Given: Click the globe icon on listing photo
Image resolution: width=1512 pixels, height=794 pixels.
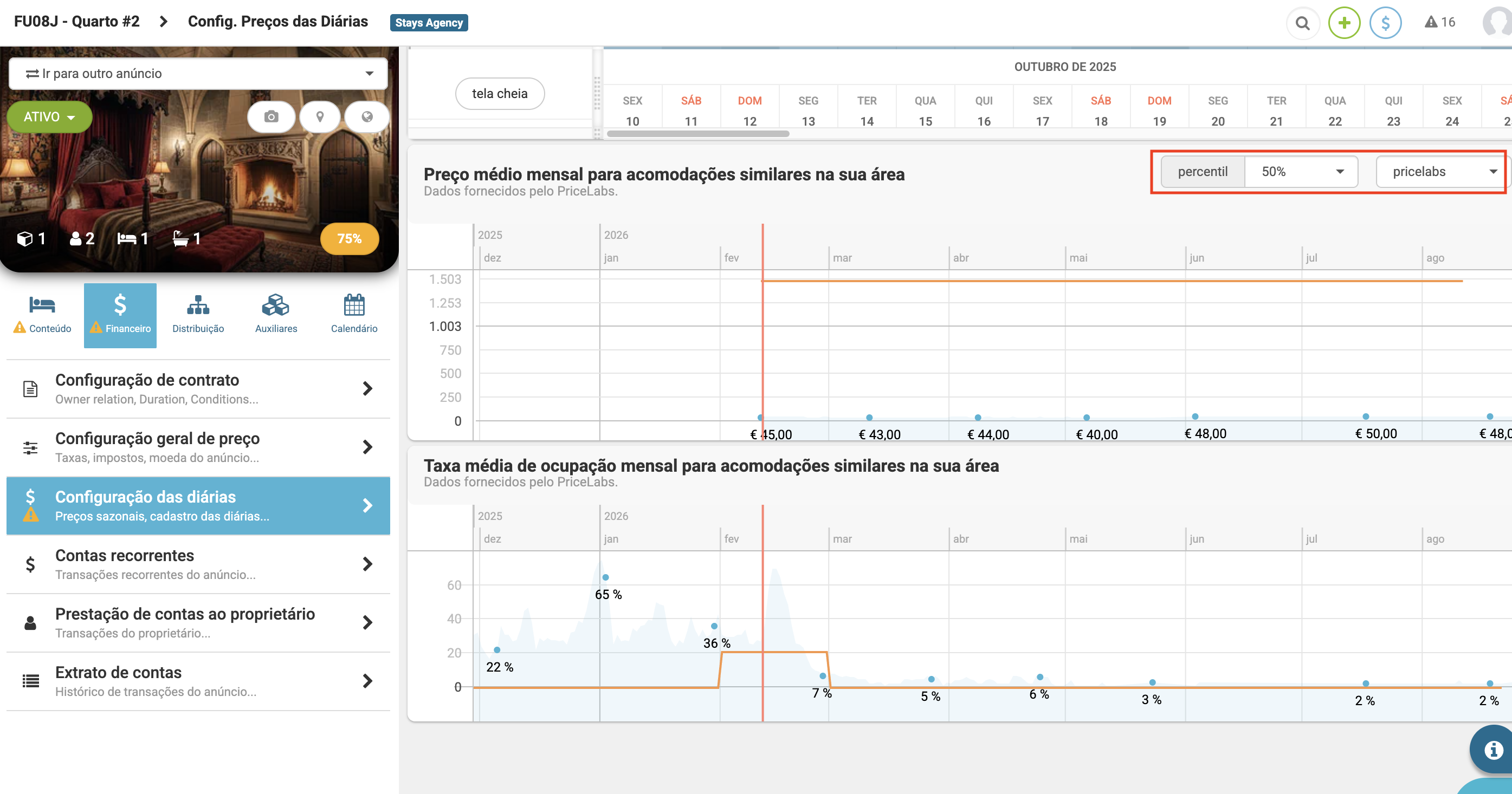Looking at the screenshot, I should pos(367,116).
